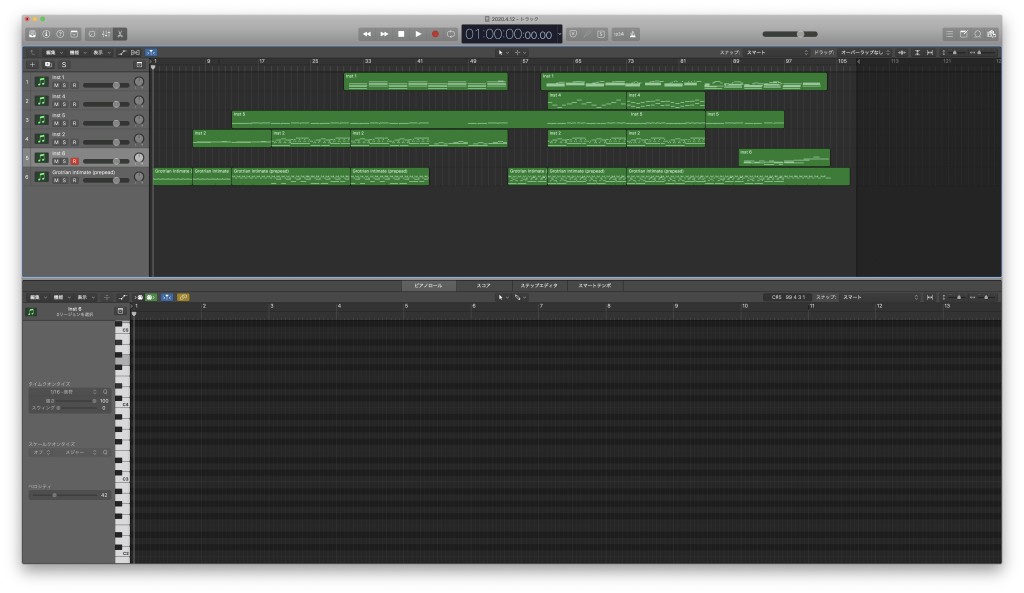Open the Editors scissors button
Screen dimensions: 1024x593
(x=121, y=34)
